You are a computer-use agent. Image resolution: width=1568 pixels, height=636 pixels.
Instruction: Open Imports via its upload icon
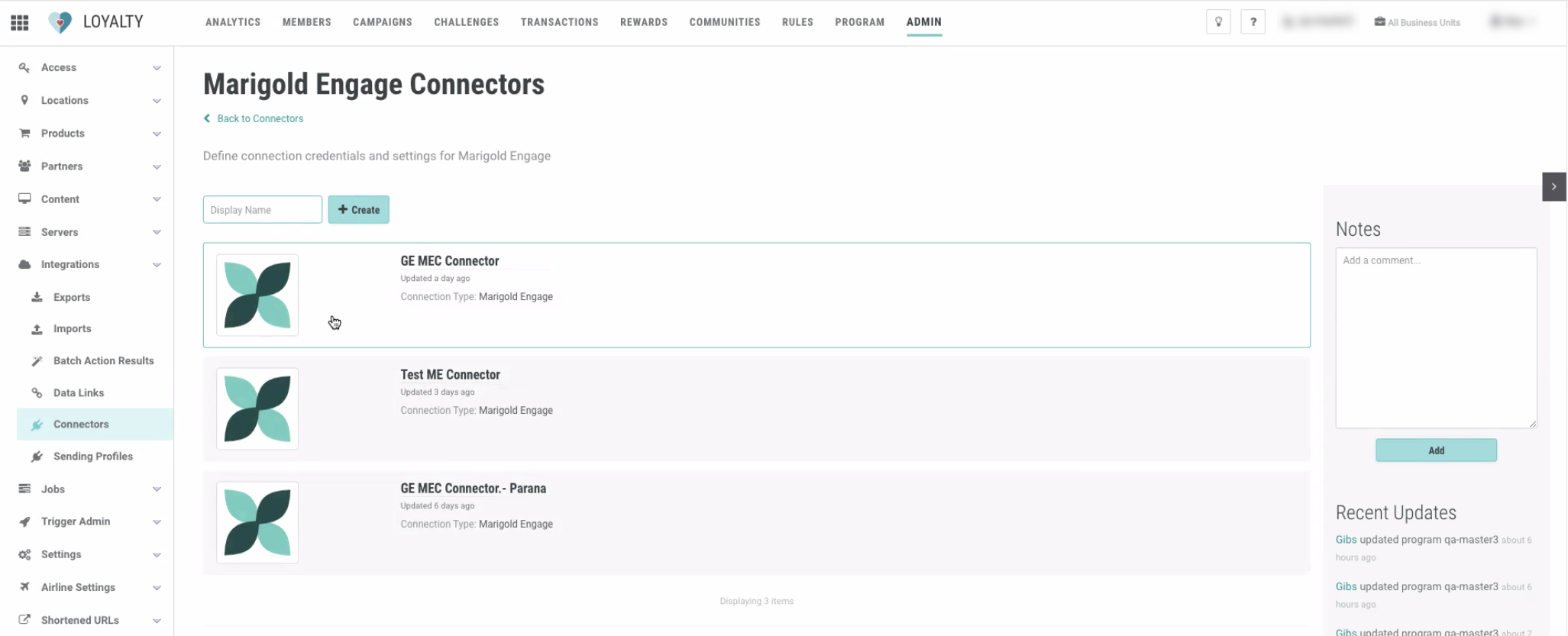tap(37, 329)
